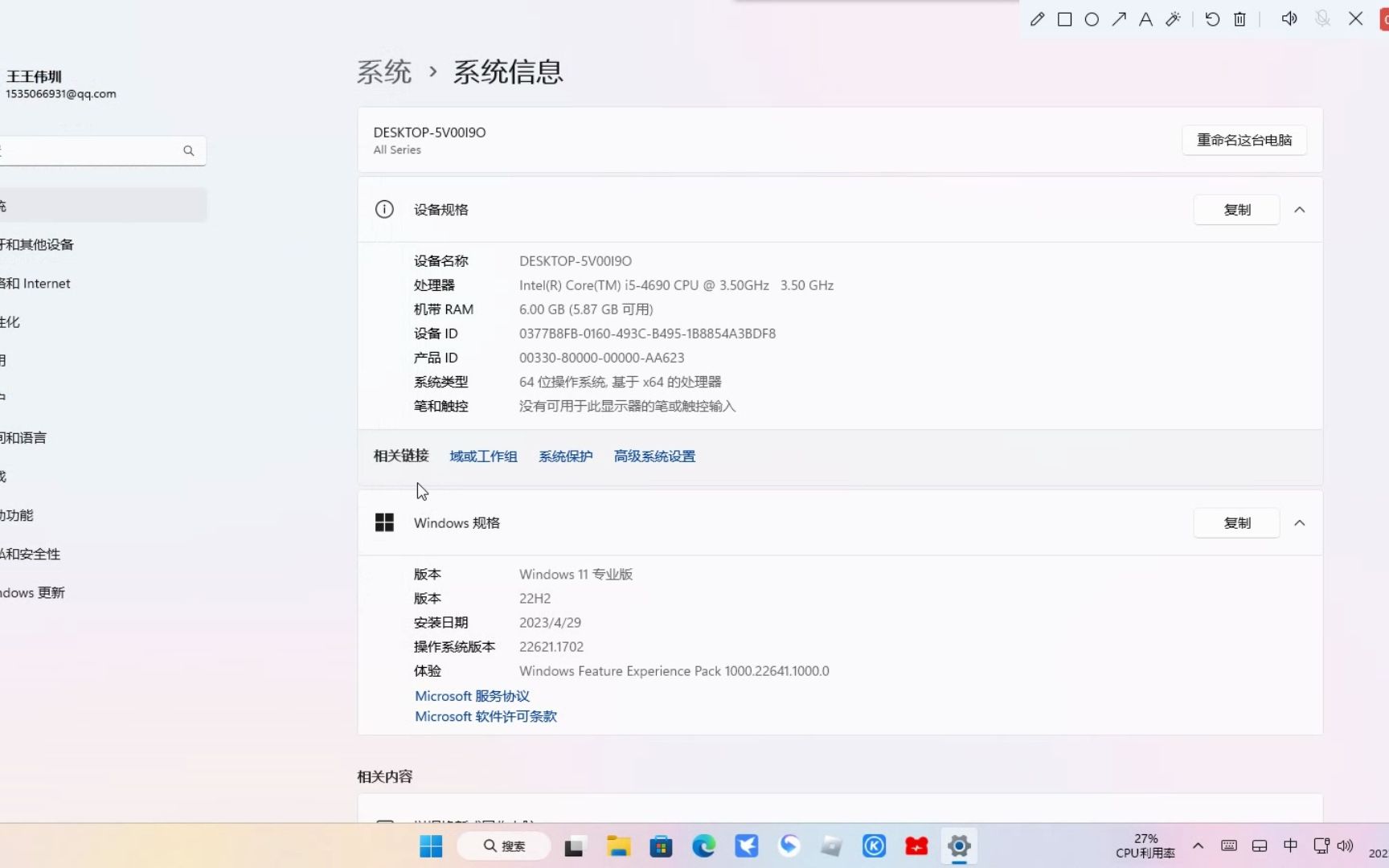Image resolution: width=1389 pixels, height=868 pixels.
Task: Open the sidebar item ending in 和安全性
Action: click(x=31, y=554)
